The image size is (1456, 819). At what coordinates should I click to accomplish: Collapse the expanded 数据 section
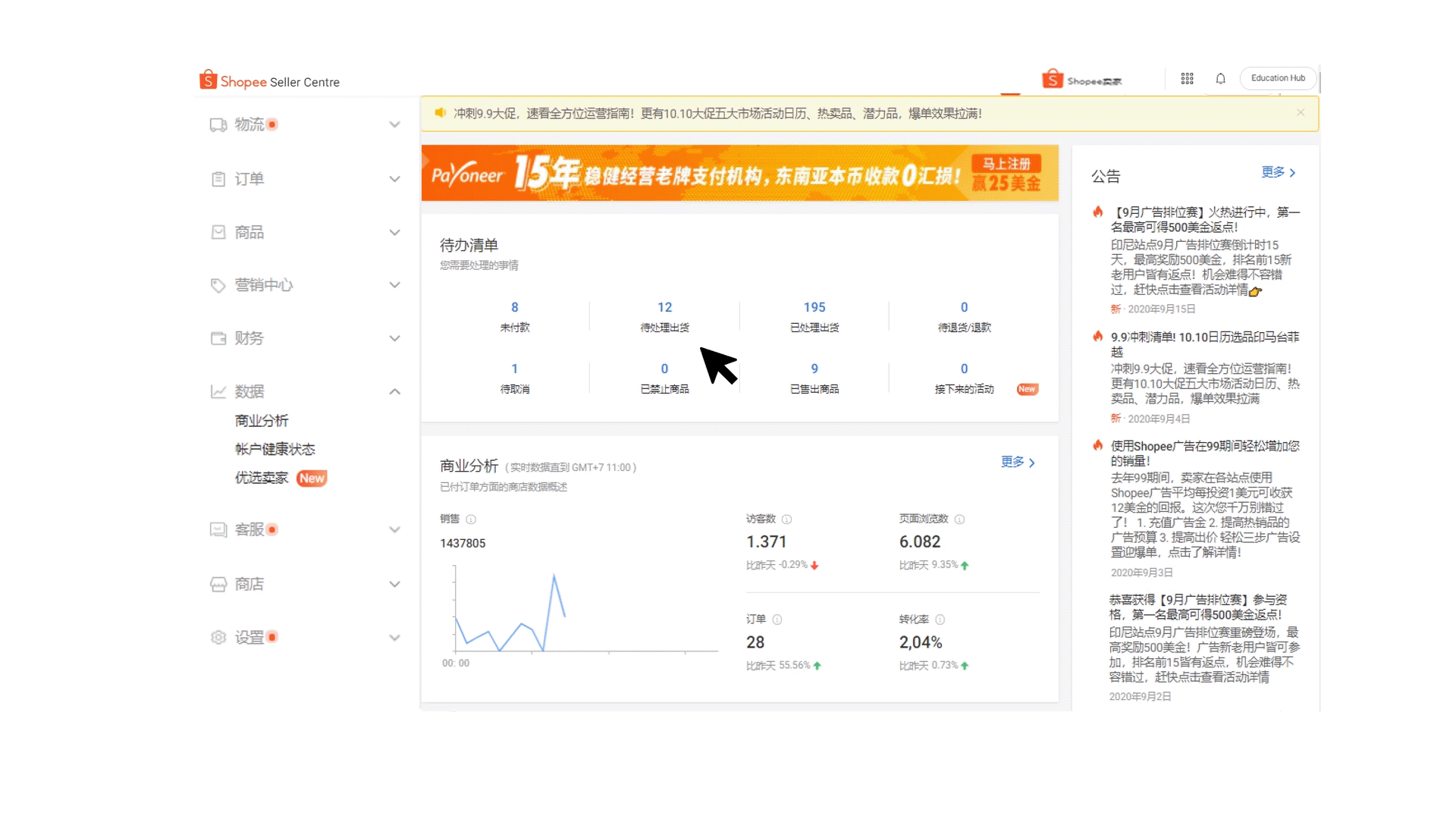click(x=395, y=391)
